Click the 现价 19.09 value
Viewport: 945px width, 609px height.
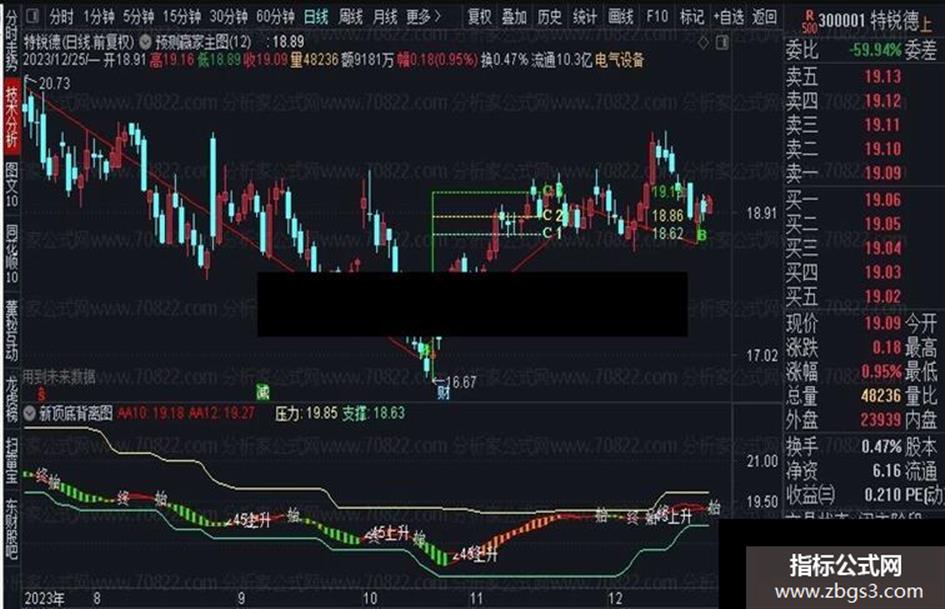click(x=883, y=323)
